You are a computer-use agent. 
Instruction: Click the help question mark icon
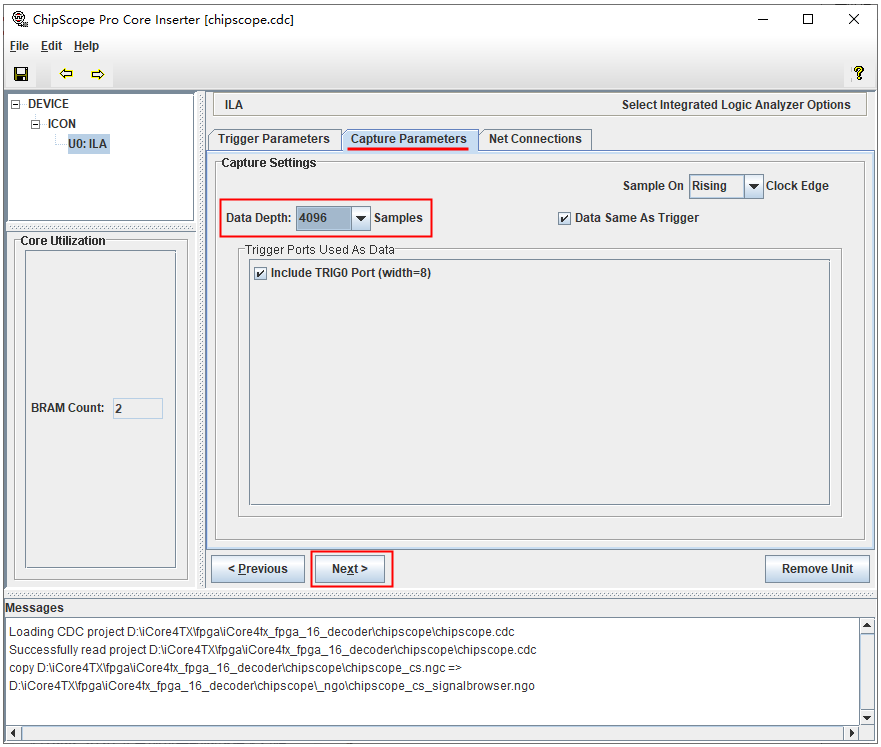tap(858, 74)
